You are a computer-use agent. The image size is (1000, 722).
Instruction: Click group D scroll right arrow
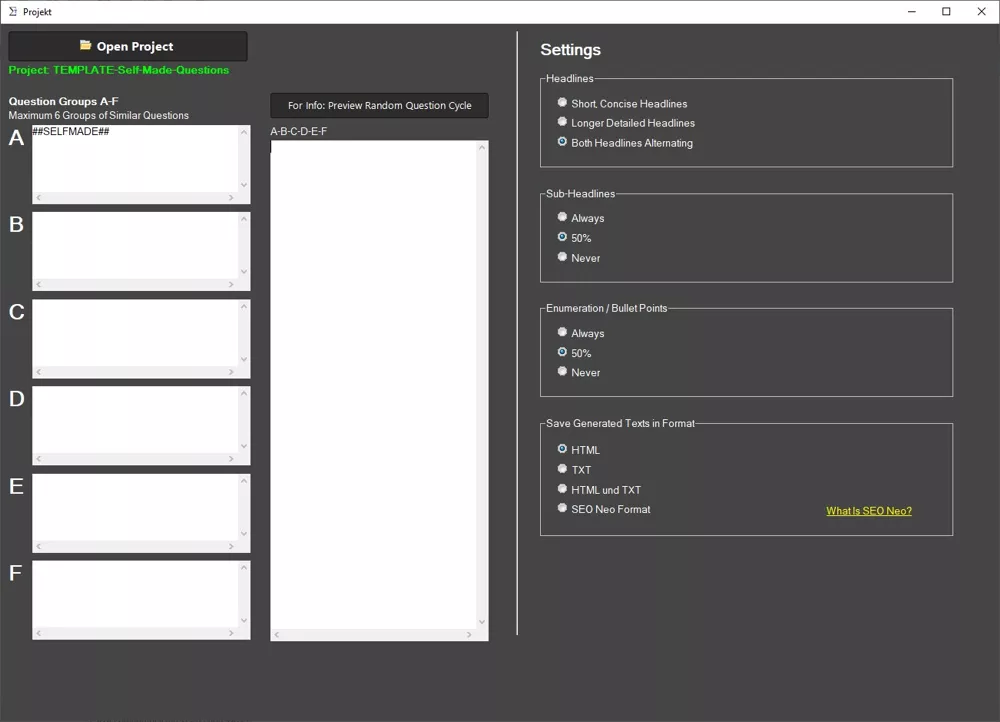[x=231, y=459]
